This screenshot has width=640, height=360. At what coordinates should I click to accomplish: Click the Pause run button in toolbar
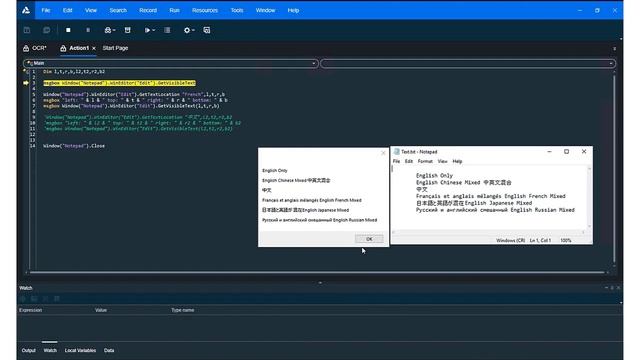tap(88, 30)
